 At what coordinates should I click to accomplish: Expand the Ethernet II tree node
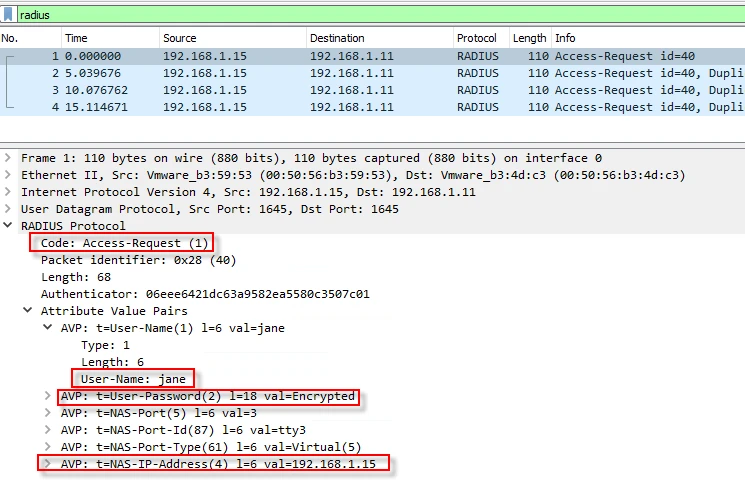[9, 175]
